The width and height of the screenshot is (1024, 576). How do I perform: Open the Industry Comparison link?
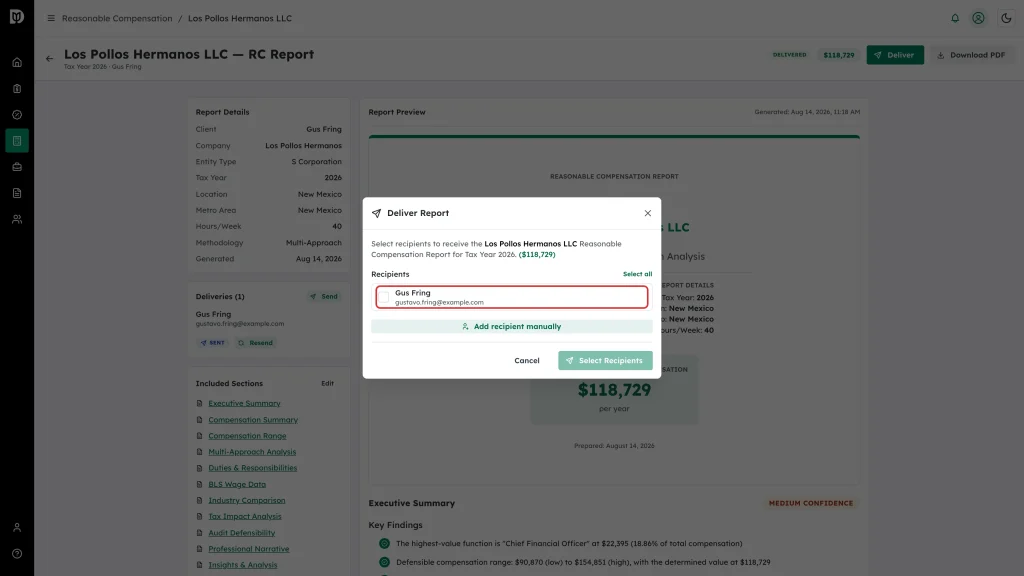tap(246, 500)
